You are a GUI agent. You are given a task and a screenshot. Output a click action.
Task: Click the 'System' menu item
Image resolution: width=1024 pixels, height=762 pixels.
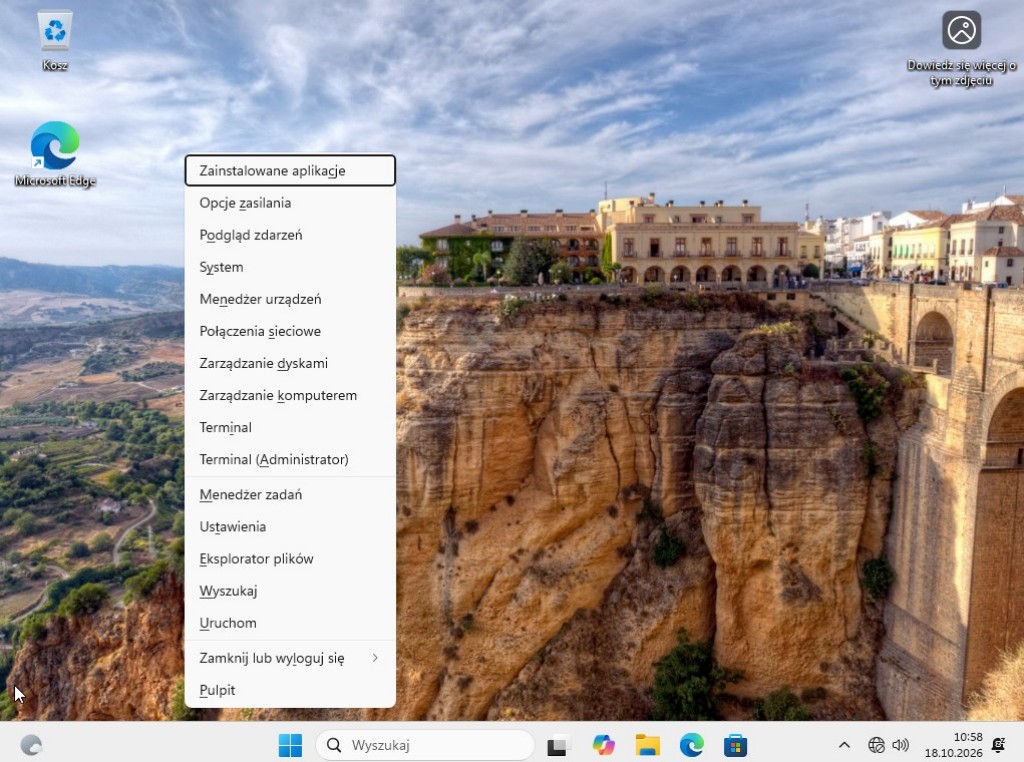pos(290,267)
